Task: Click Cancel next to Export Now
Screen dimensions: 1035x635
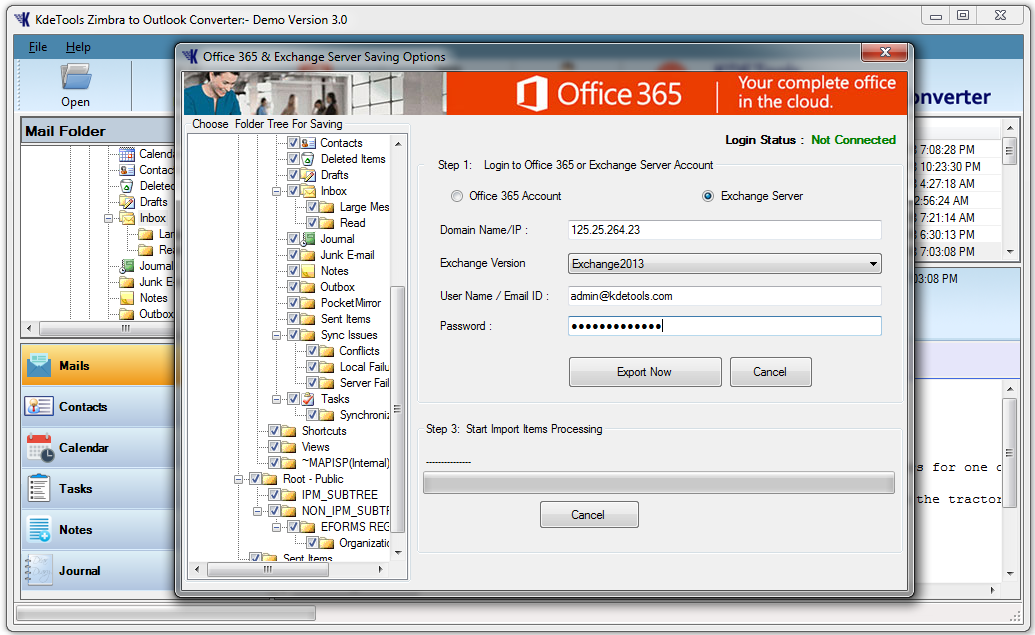Action: (x=770, y=372)
